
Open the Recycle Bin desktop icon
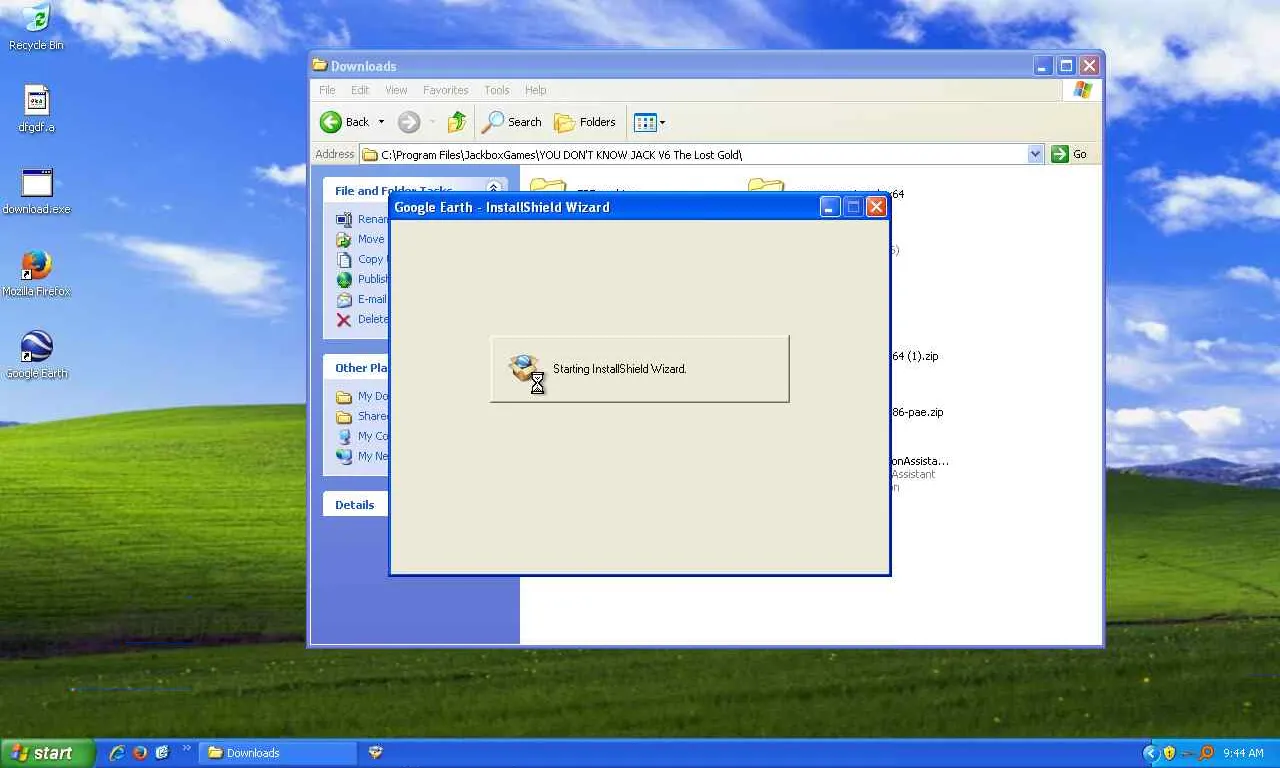(36, 27)
